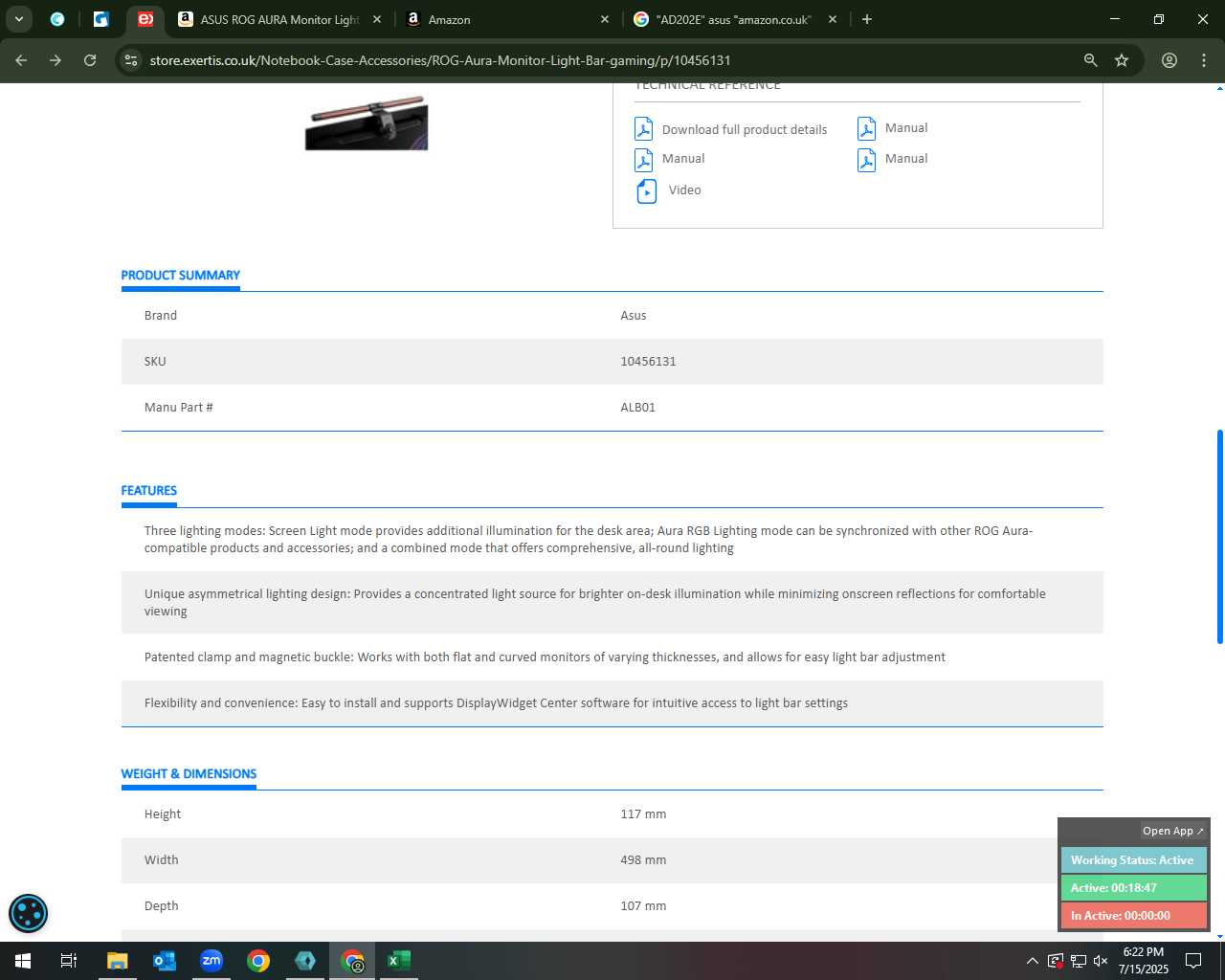This screenshot has height=980, width=1225.
Task: Switch to the first pinned browser tab
Action: pos(57,19)
